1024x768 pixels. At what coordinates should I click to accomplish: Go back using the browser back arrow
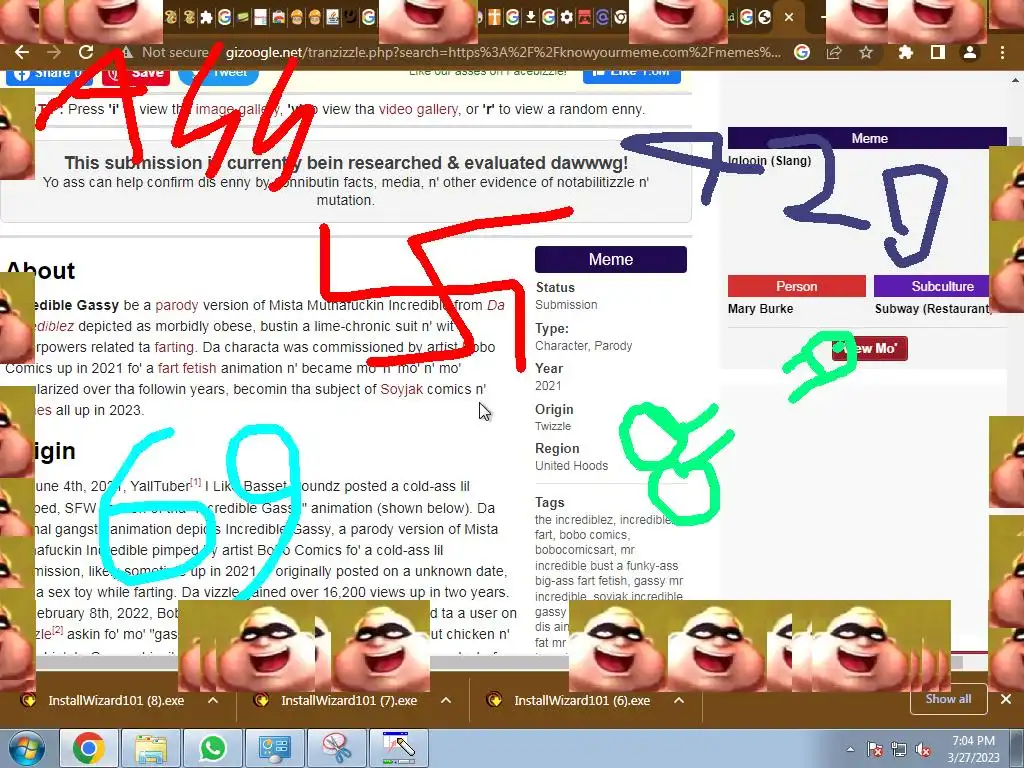(22, 52)
